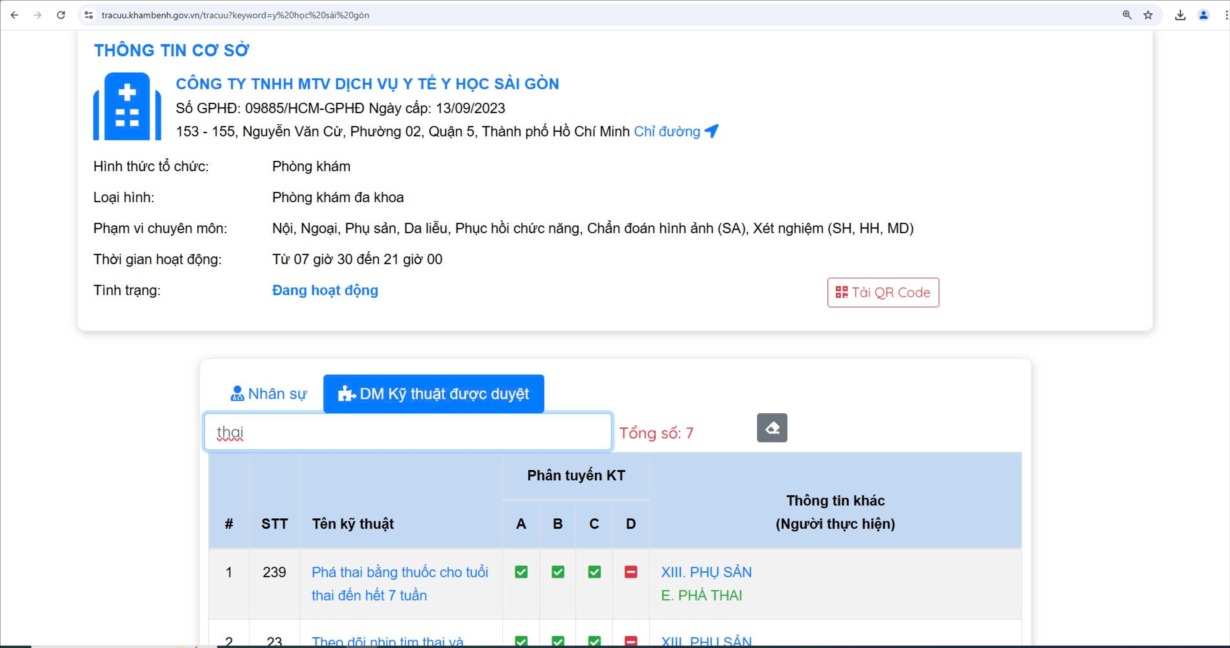Image resolution: width=1230 pixels, height=648 pixels.
Task: Switch to the Nhân sự tab
Action: pos(268,394)
